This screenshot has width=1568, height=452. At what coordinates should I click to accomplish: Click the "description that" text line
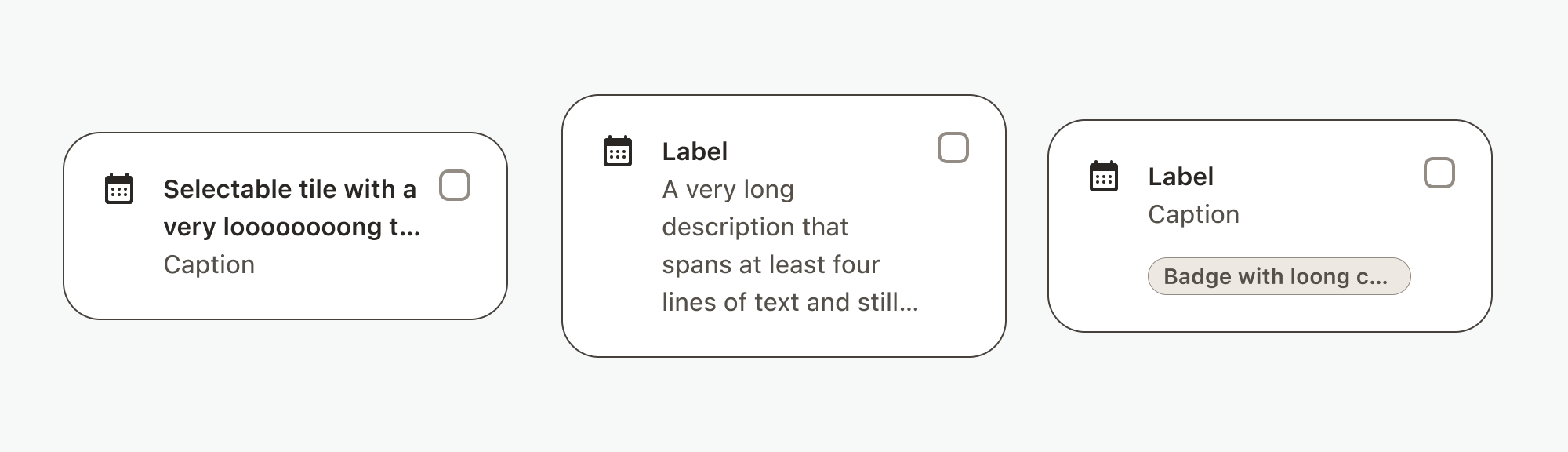coord(755,227)
